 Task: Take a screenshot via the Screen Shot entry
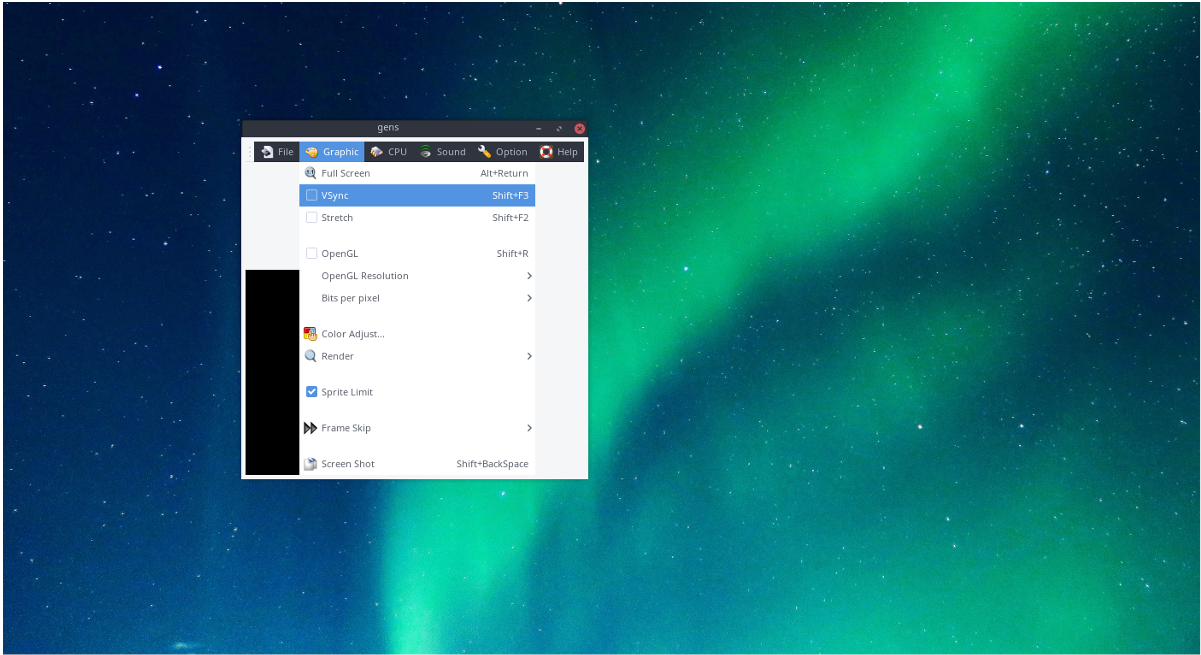click(x=347, y=463)
